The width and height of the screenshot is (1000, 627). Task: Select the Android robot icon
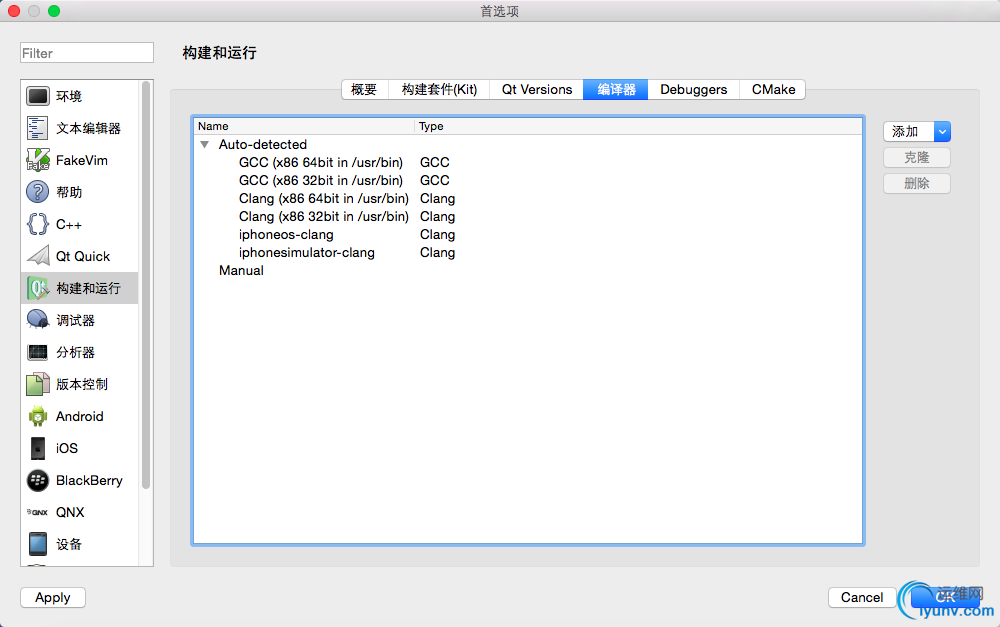(38, 417)
